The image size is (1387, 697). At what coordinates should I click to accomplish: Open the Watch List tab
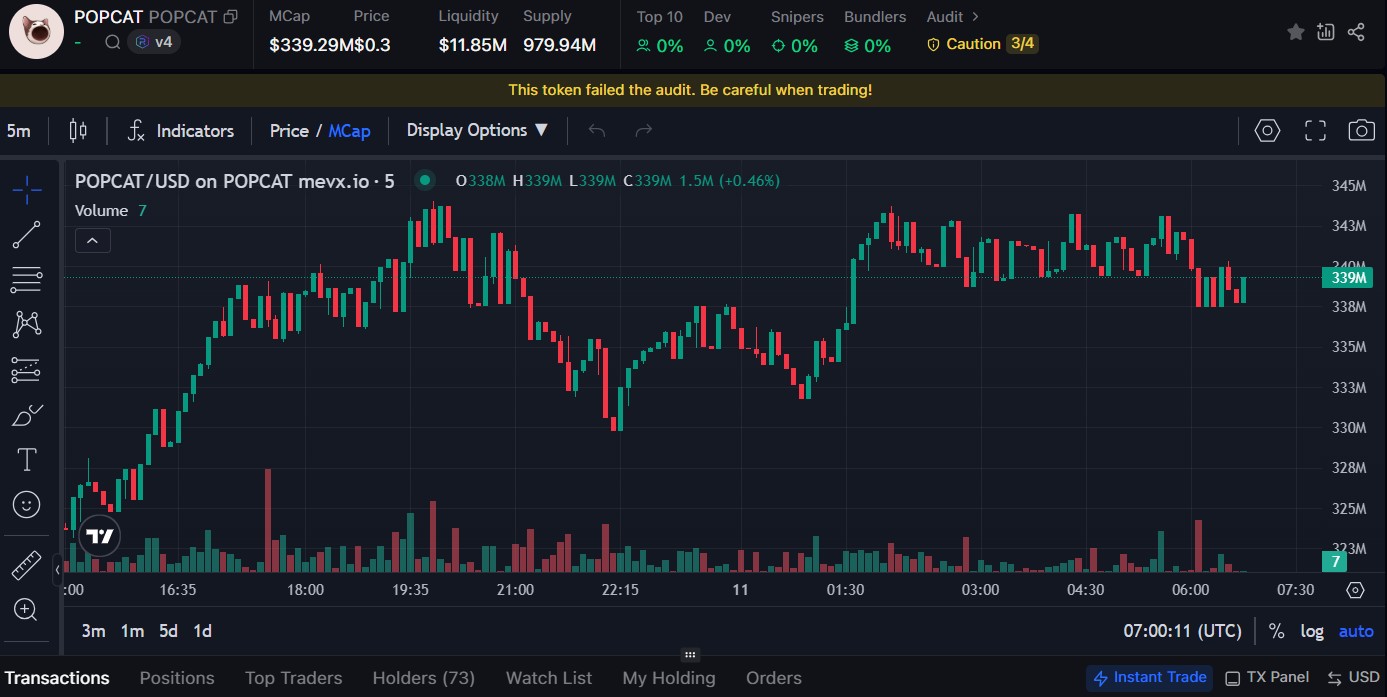549,678
